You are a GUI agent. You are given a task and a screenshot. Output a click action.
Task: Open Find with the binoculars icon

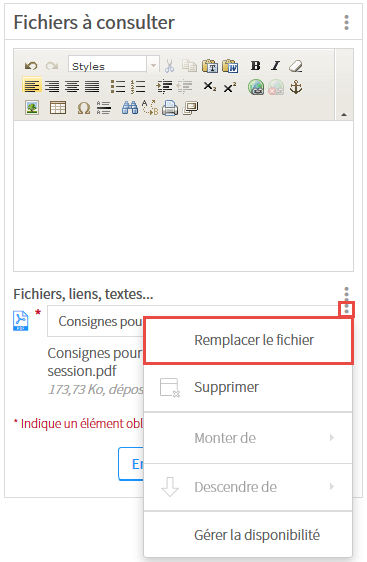pyautogui.click(x=129, y=108)
